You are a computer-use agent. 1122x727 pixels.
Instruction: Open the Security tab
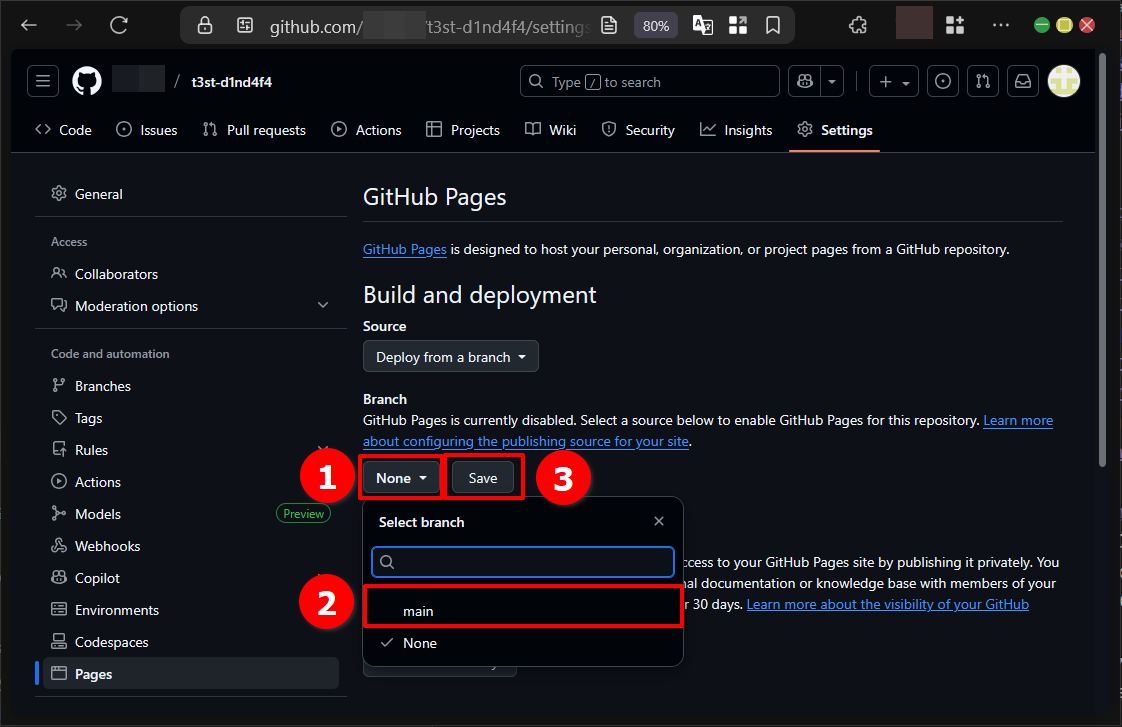[x=648, y=129]
